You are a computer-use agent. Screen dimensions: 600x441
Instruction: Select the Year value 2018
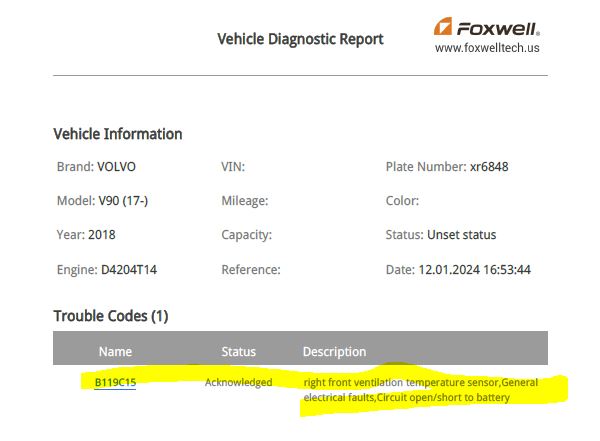click(102, 235)
